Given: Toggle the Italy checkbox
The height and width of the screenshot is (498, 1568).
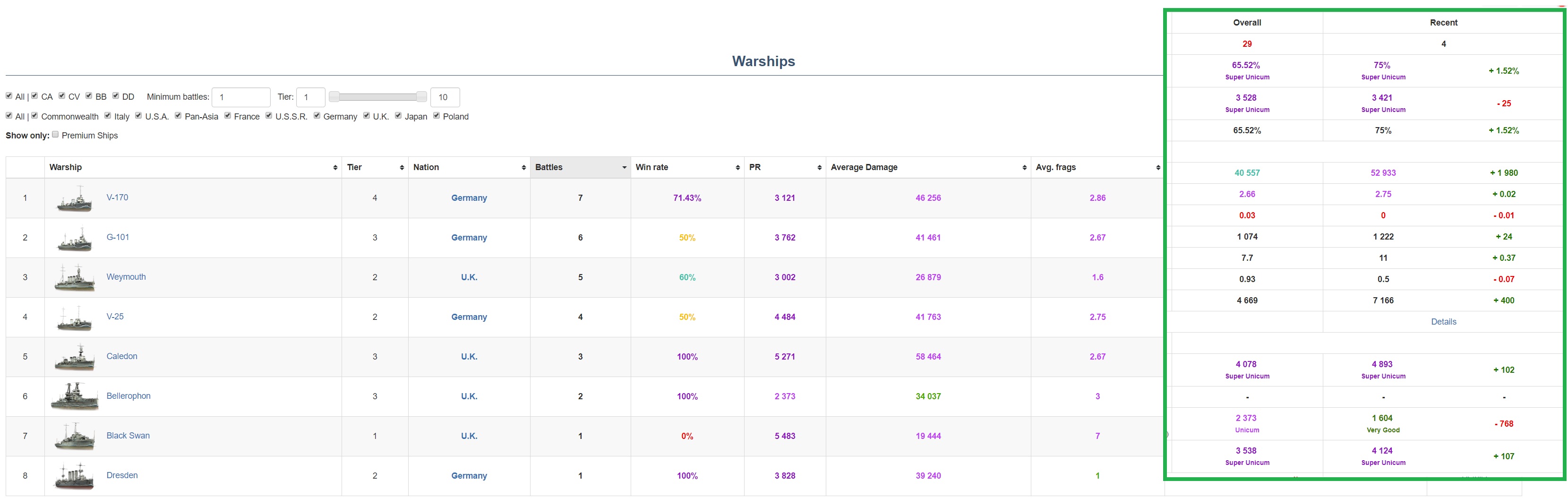Looking at the screenshot, I should point(108,116).
